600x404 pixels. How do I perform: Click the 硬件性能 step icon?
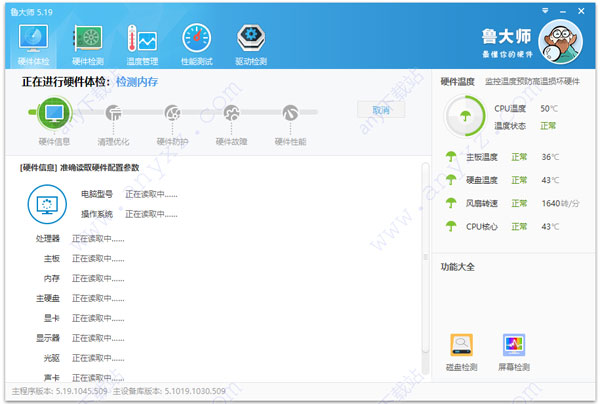pyautogui.click(x=290, y=113)
